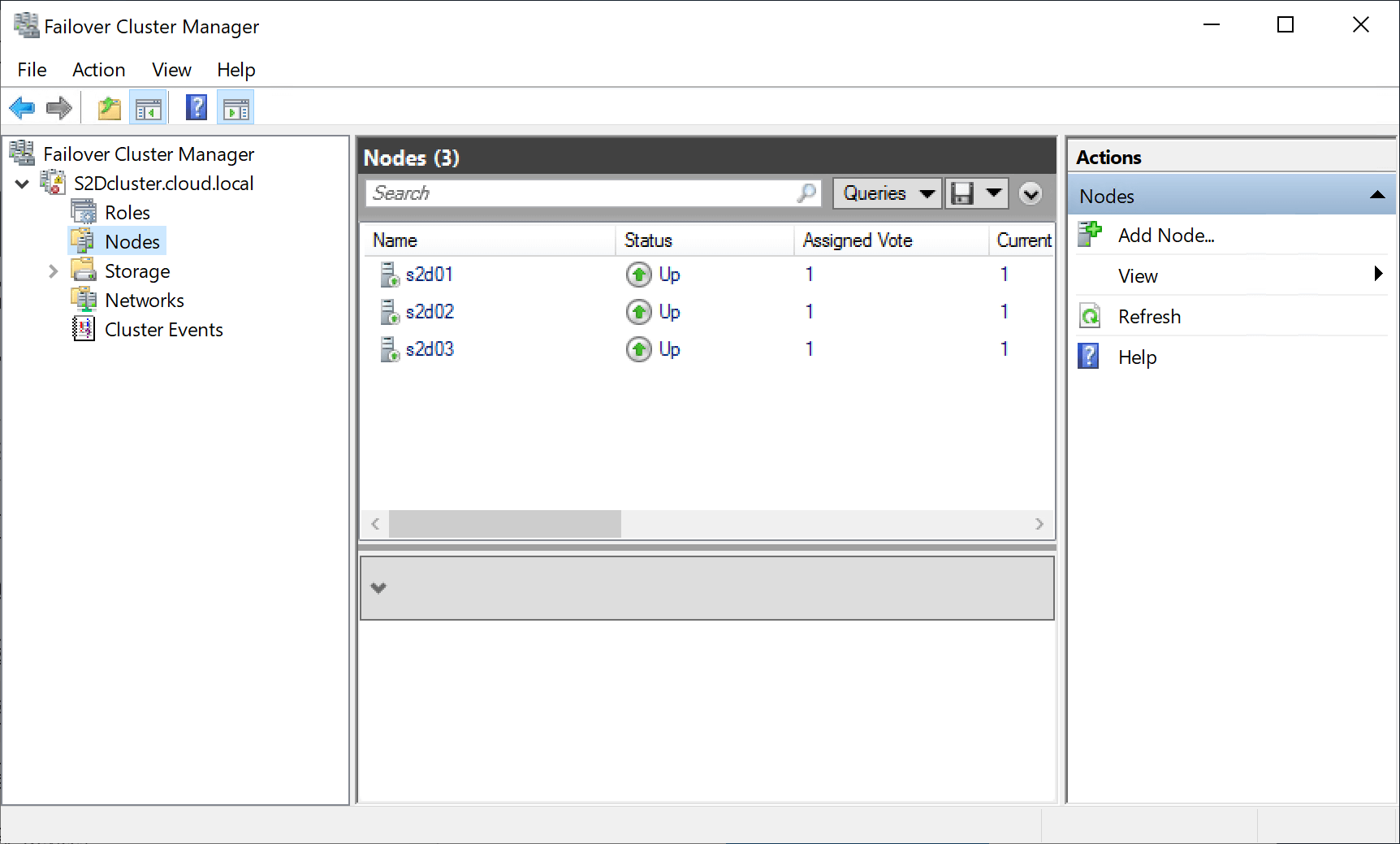Select Networks in the tree
1400x844 pixels.
coord(145,301)
